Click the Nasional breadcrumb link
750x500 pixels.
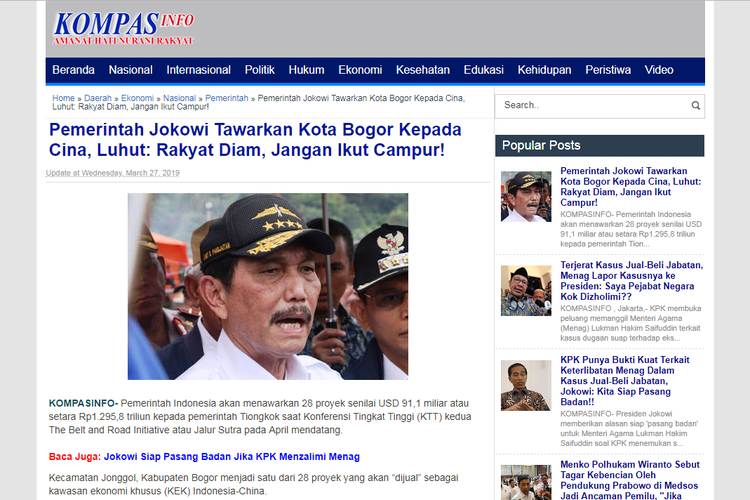point(179,98)
